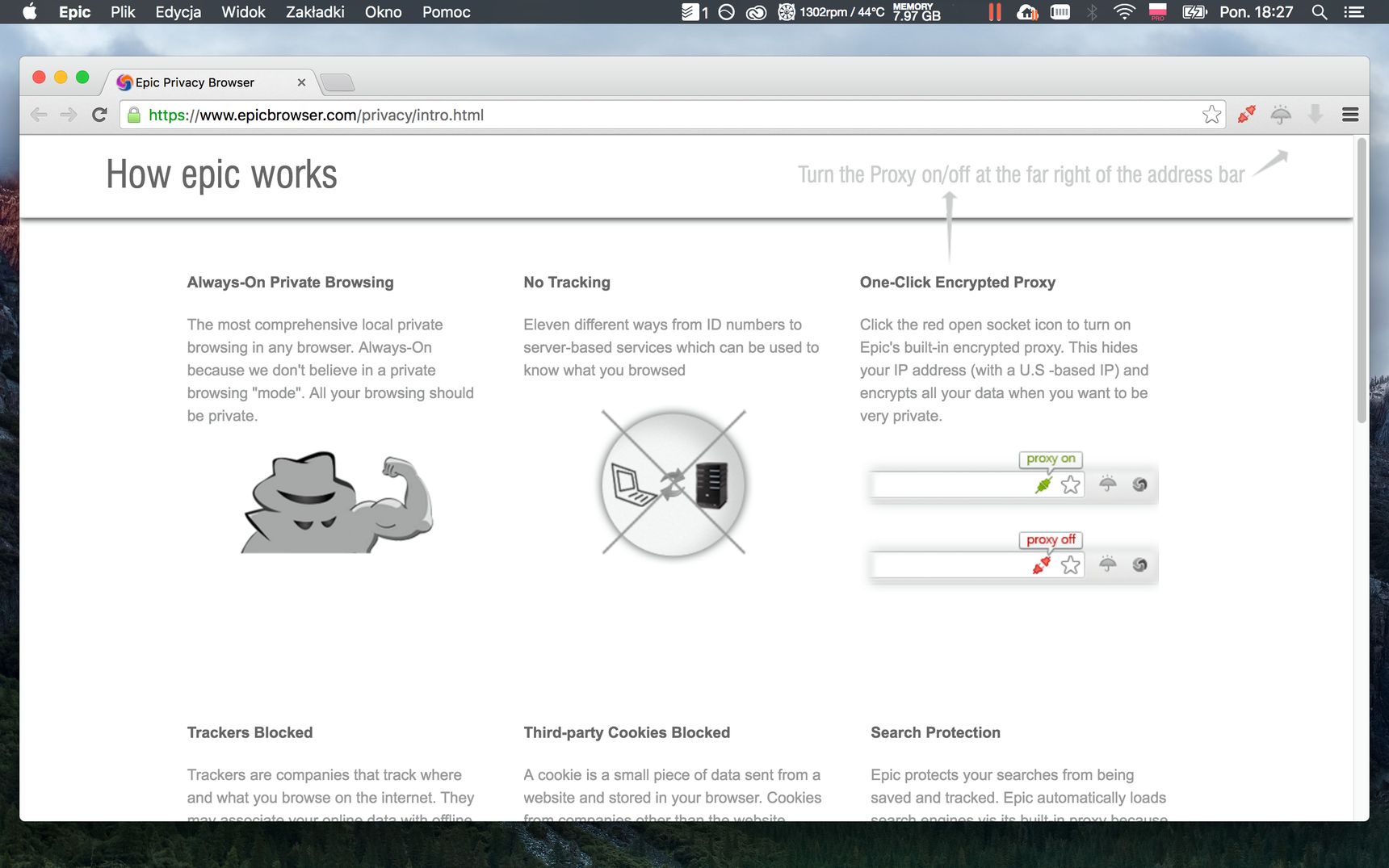Click the battery charging icon
Viewport: 1389px width, 868px height.
pyautogui.click(x=1194, y=12)
